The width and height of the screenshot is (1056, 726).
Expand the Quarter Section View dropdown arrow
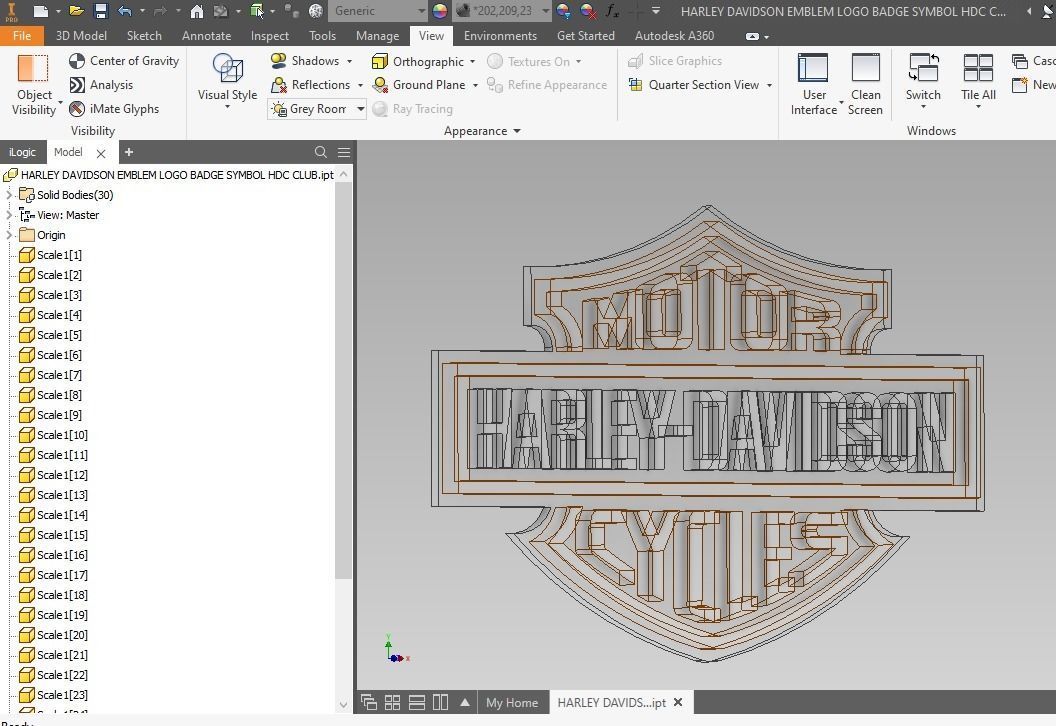pyautogui.click(x=769, y=86)
